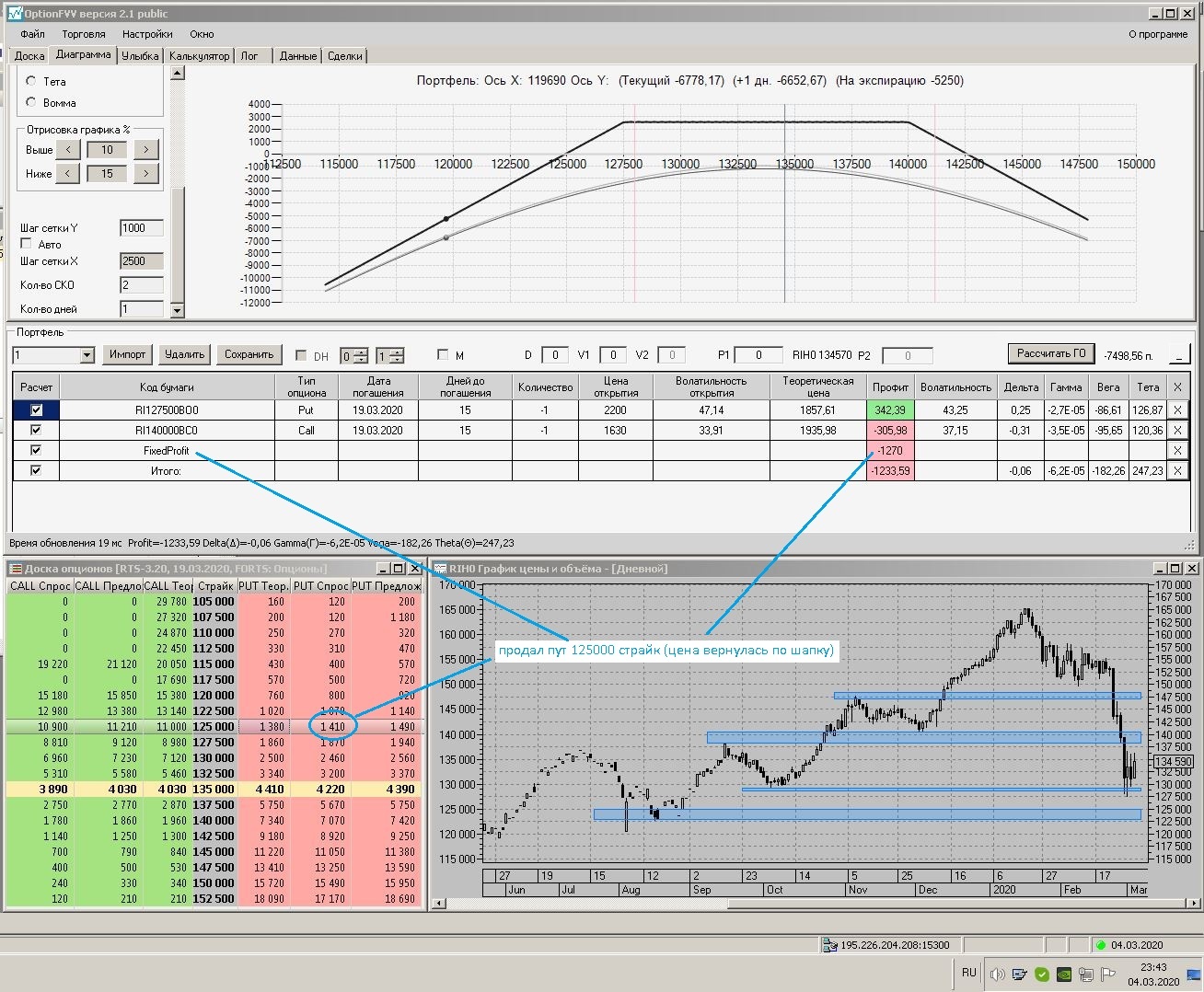The width and height of the screenshot is (1204, 992).
Task: Click the Импорт button
Action: coord(127,354)
